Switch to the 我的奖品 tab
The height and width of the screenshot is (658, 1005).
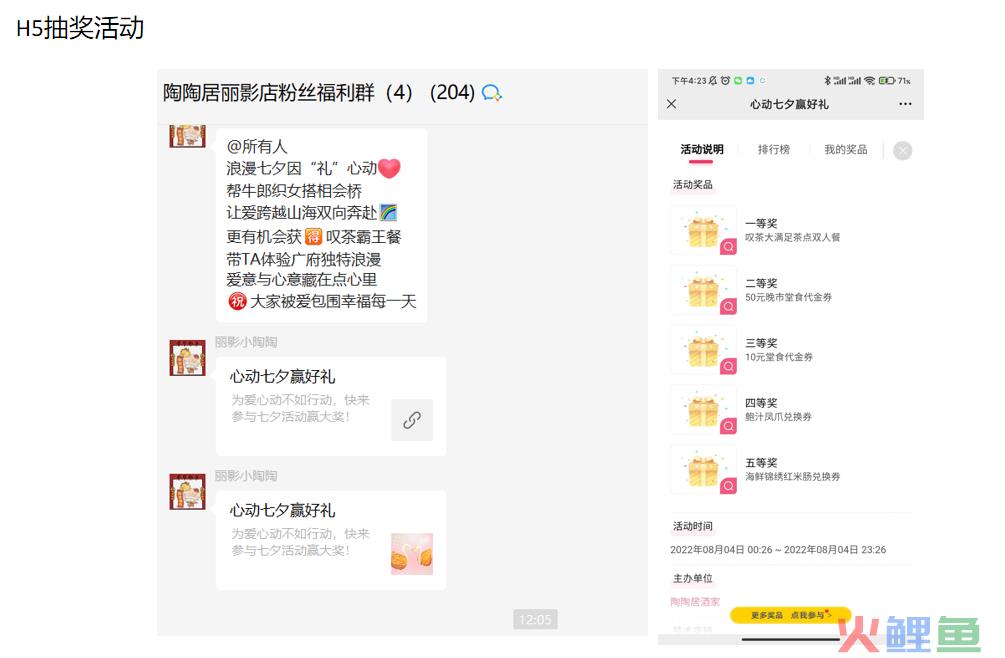pos(845,149)
